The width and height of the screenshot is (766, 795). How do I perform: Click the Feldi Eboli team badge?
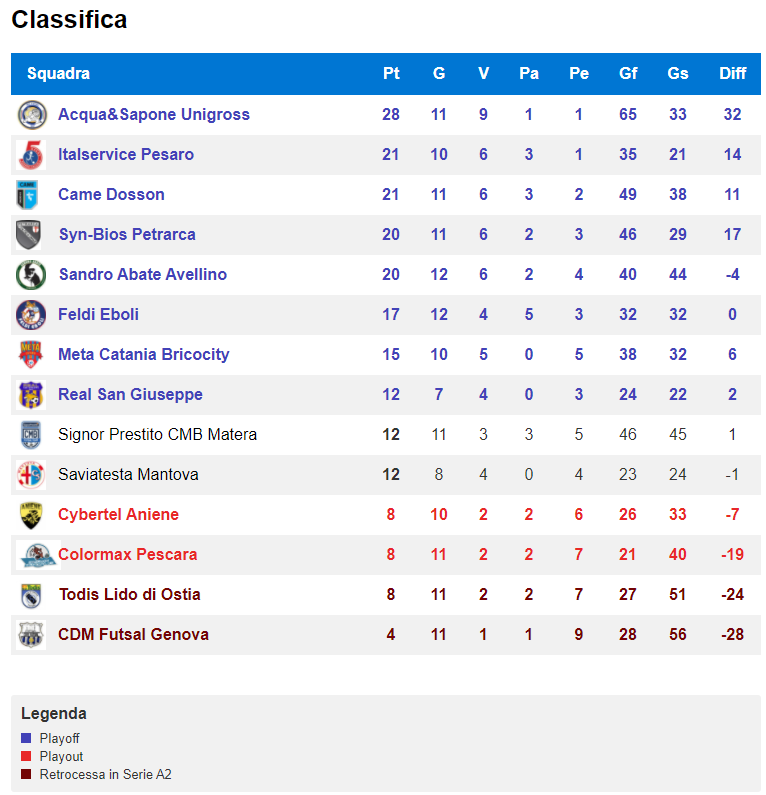click(31, 315)
